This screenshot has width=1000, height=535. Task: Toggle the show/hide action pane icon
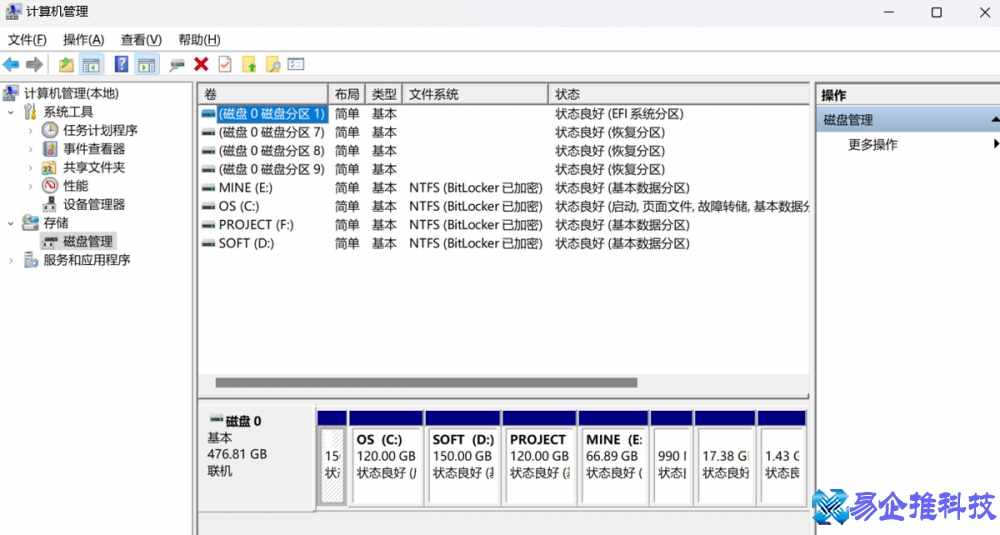147,65
